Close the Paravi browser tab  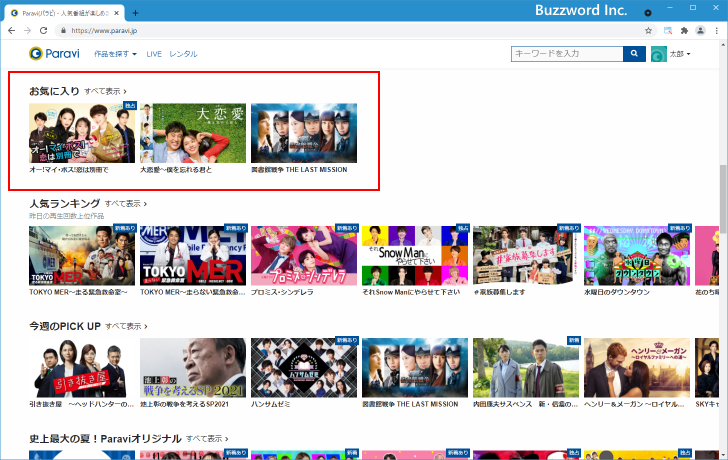click(117, 13)
